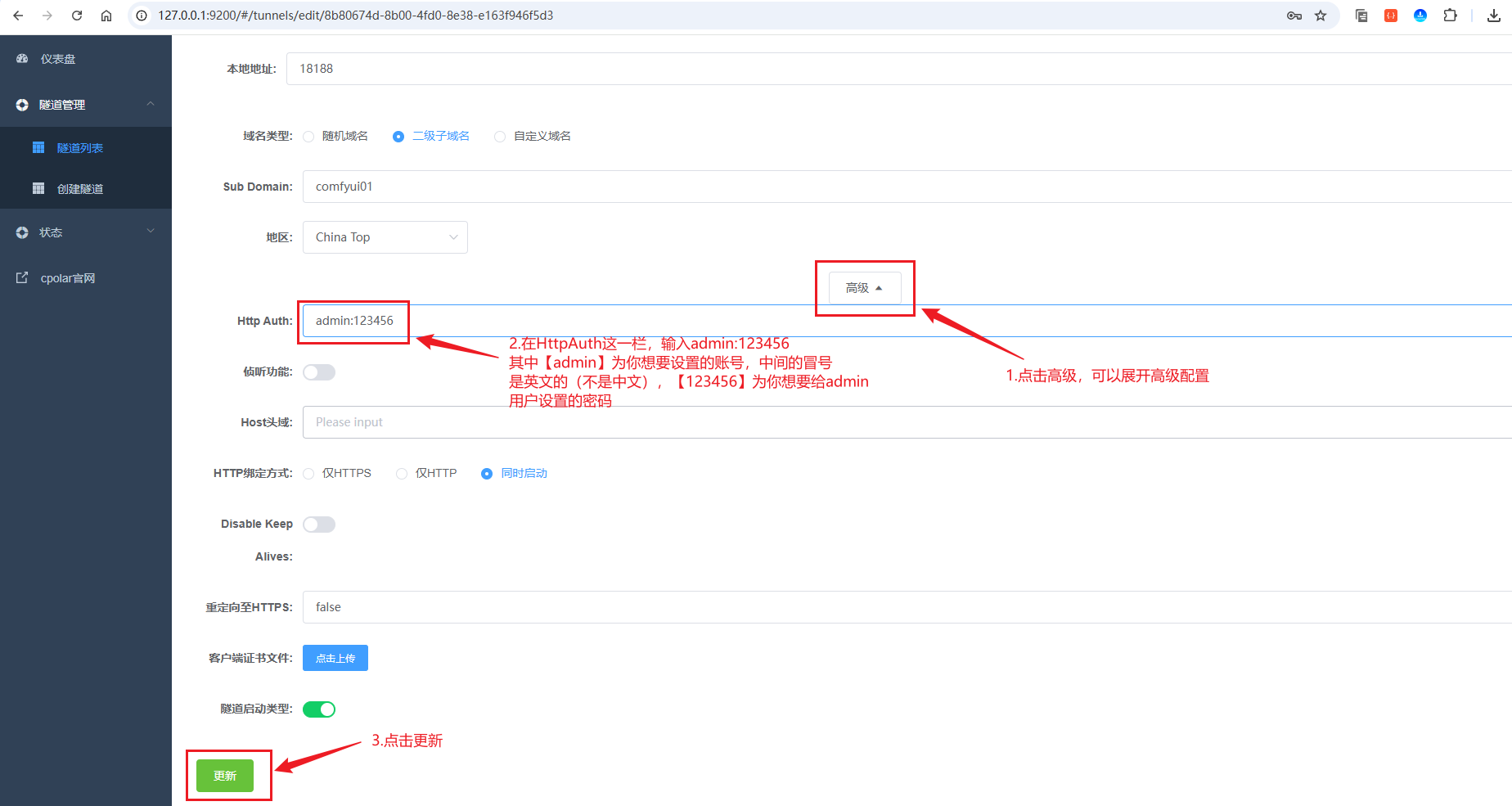Image resolution: width=1512 pixels, height=806 pixels.
Task: Open the 地区 China Top dropdown
Action: (385, 237)
